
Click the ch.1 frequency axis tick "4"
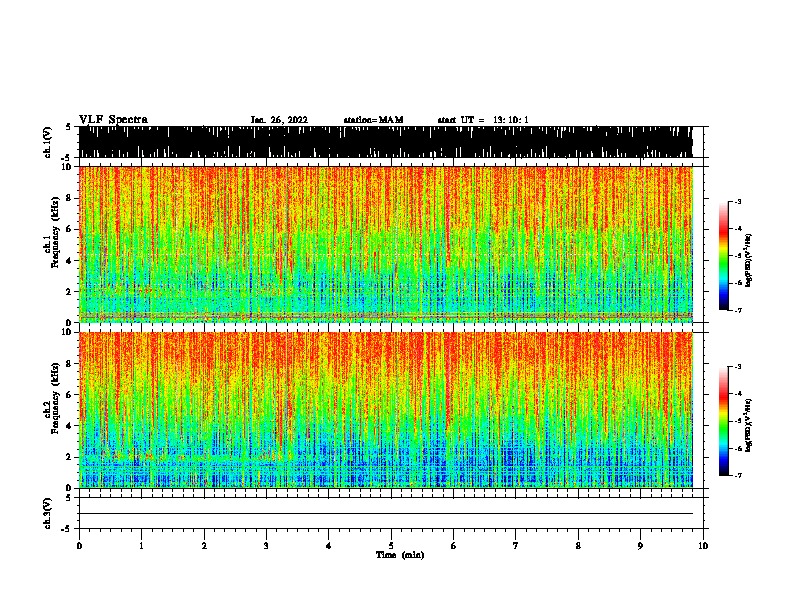click(x=70, y=261)
